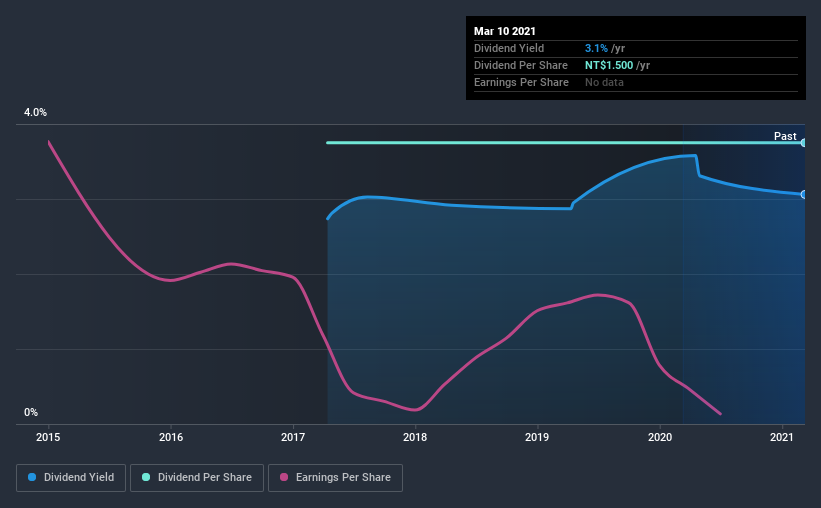
Task: Click the NT$1.500 dividend per share value
Action: point(609,65)
